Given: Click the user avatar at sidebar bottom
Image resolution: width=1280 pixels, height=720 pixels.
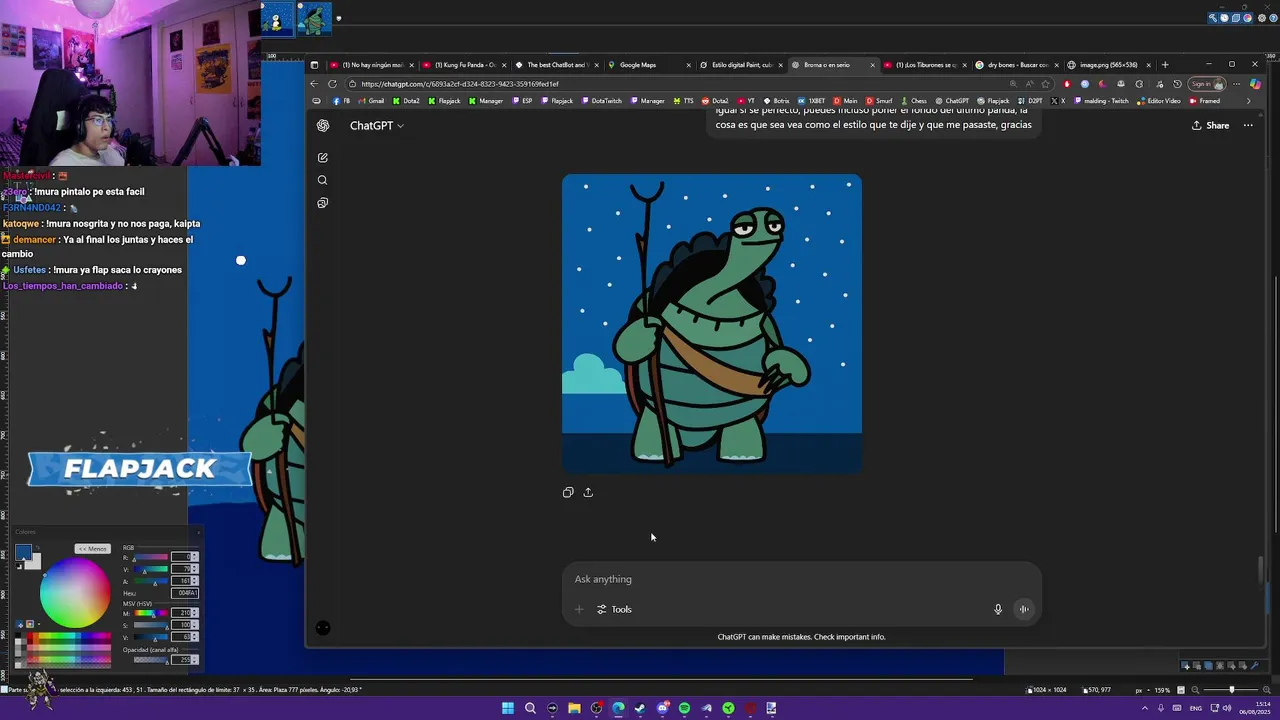Looking at the screenshot, I should 322,628.
